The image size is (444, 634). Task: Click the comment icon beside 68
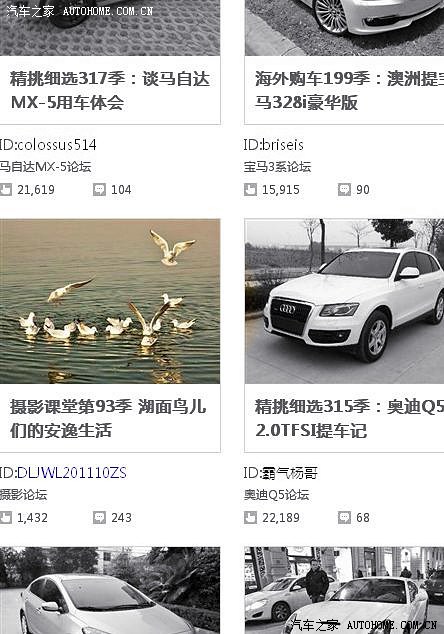tap(345, 518)
